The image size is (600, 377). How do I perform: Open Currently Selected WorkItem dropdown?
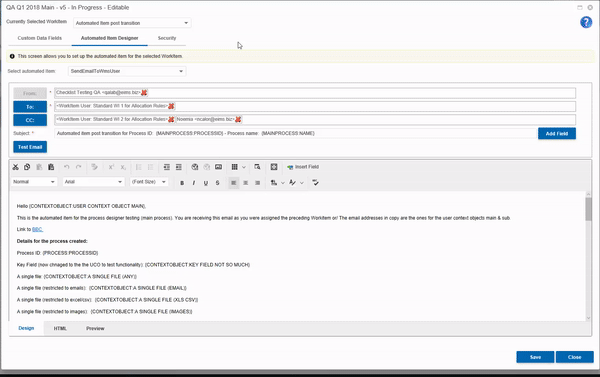(x=132, y=23)
